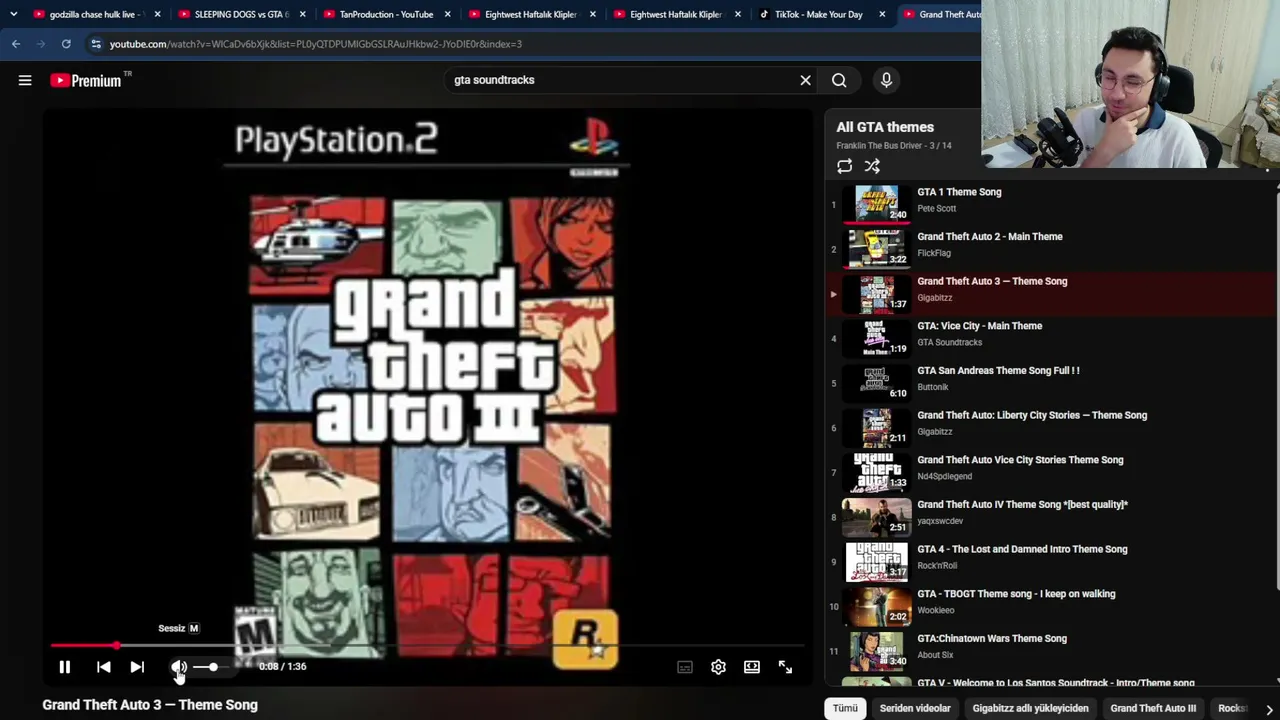Click the channel name 'Pete Scott'

pyautogui.click(x=937, y=209)
